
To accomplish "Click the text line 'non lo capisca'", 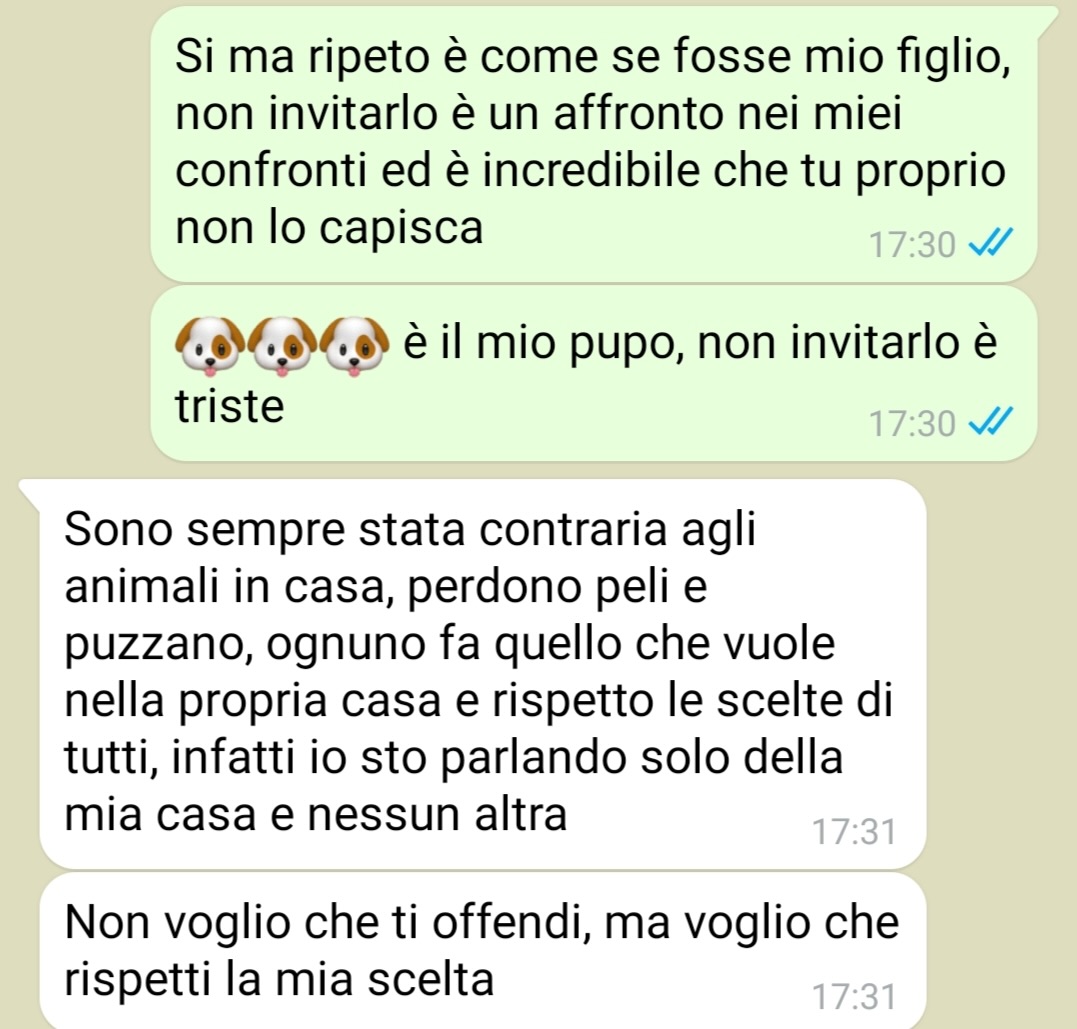I will pos(329,228).
